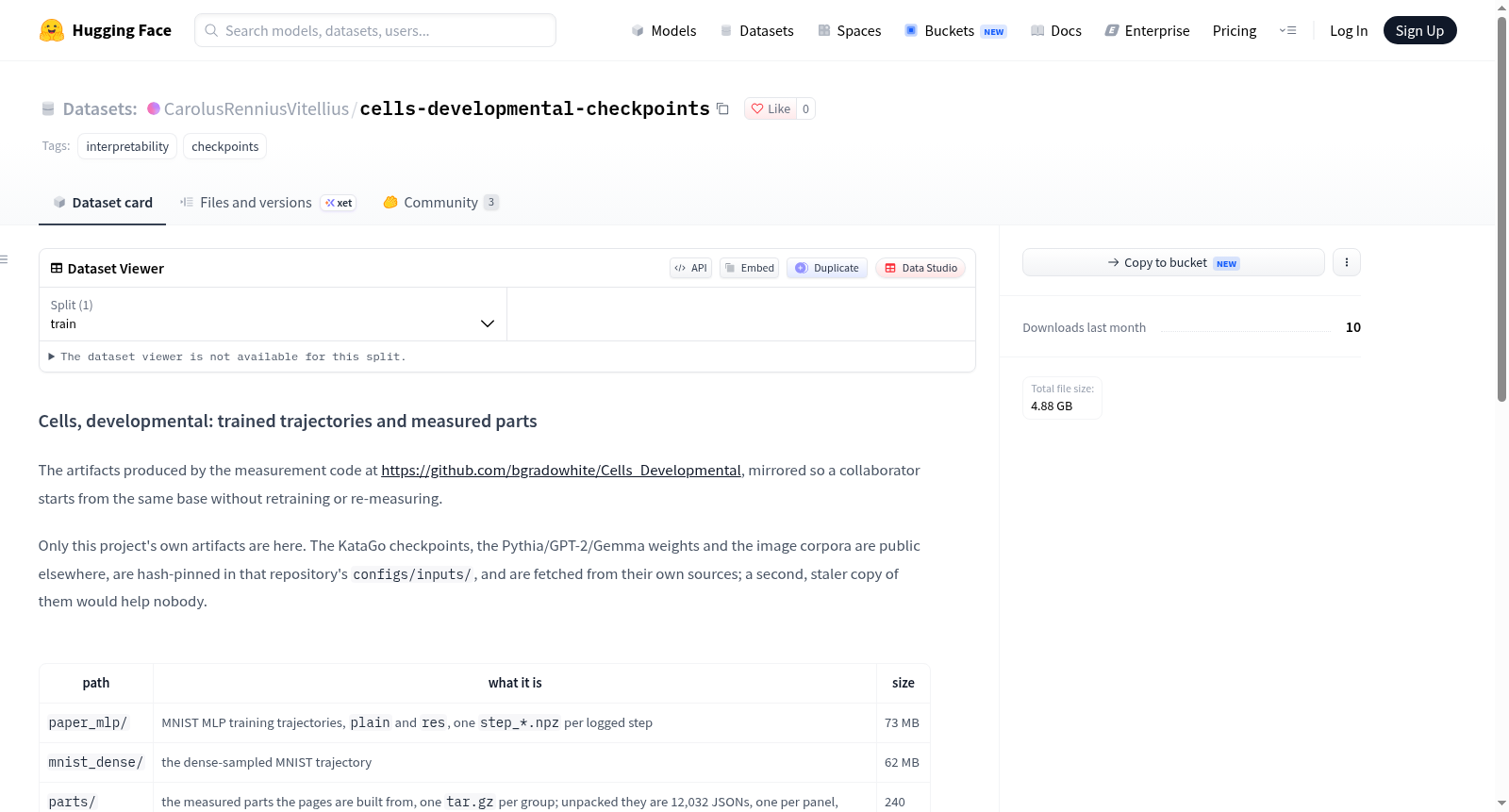This screenshot has width=1509, height=812.
Task: Open Data Studio
Action: click(x=920, y=268)
